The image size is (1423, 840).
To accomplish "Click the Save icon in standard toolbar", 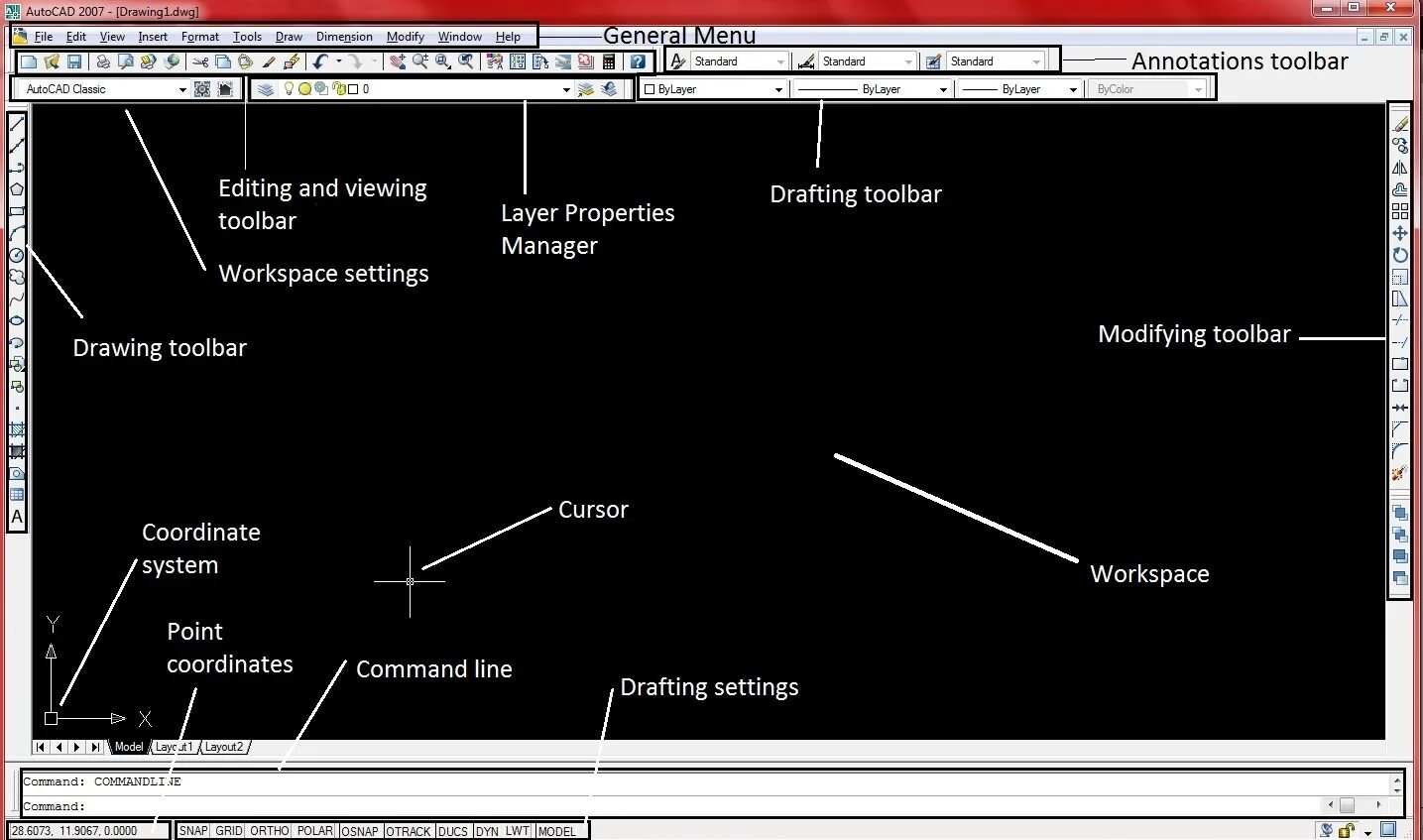I will coord(74,61).
